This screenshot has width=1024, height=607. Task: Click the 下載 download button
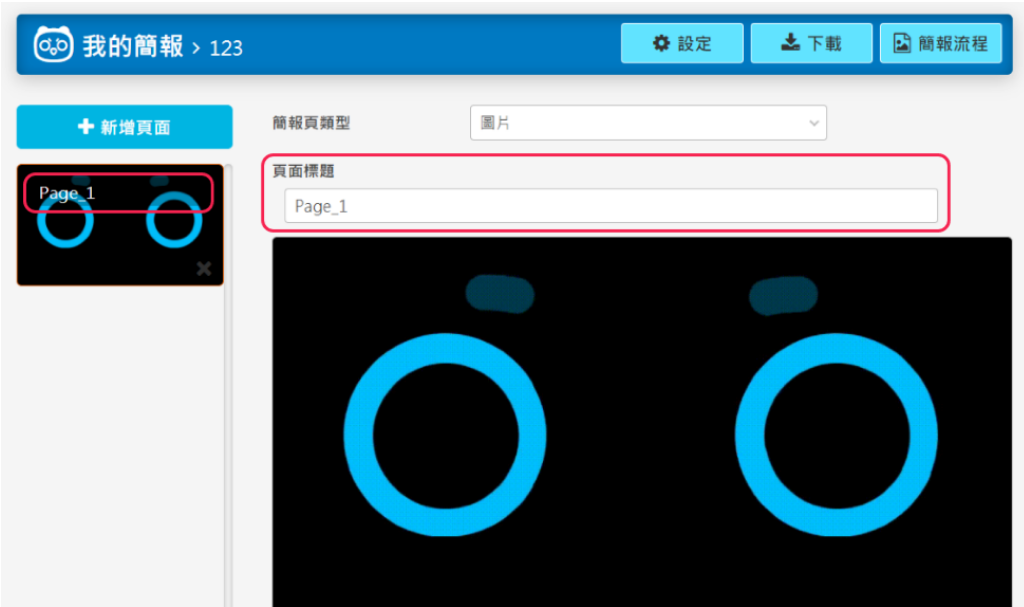tap(811, 43)
